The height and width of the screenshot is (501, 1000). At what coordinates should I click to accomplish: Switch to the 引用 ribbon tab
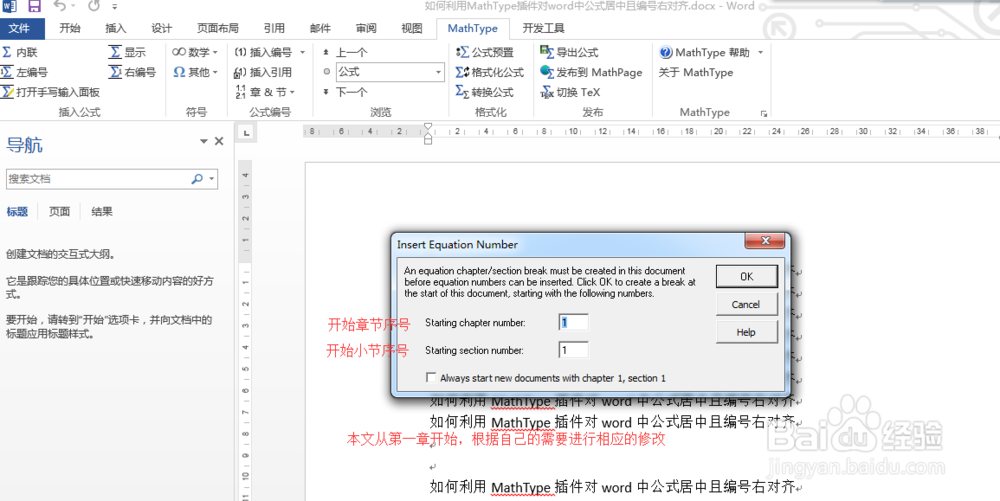(x=274, y=28)
